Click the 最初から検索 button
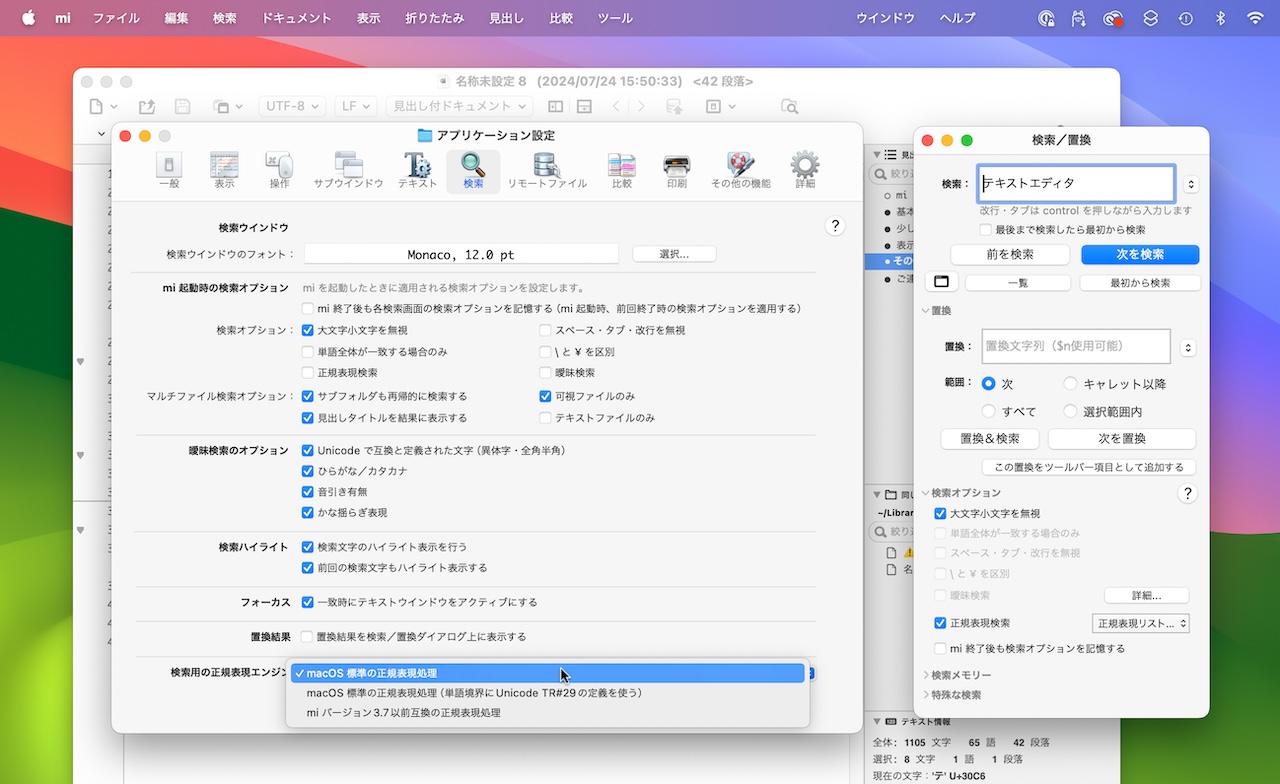 coord(1140,283)
